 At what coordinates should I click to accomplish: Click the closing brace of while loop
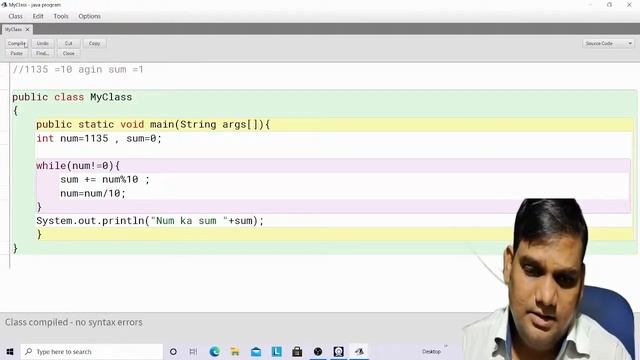39,207
